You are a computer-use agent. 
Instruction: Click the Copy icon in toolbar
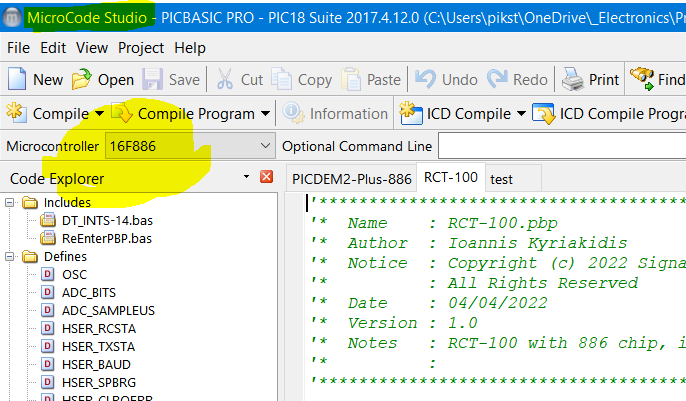[x=282, y=79]
